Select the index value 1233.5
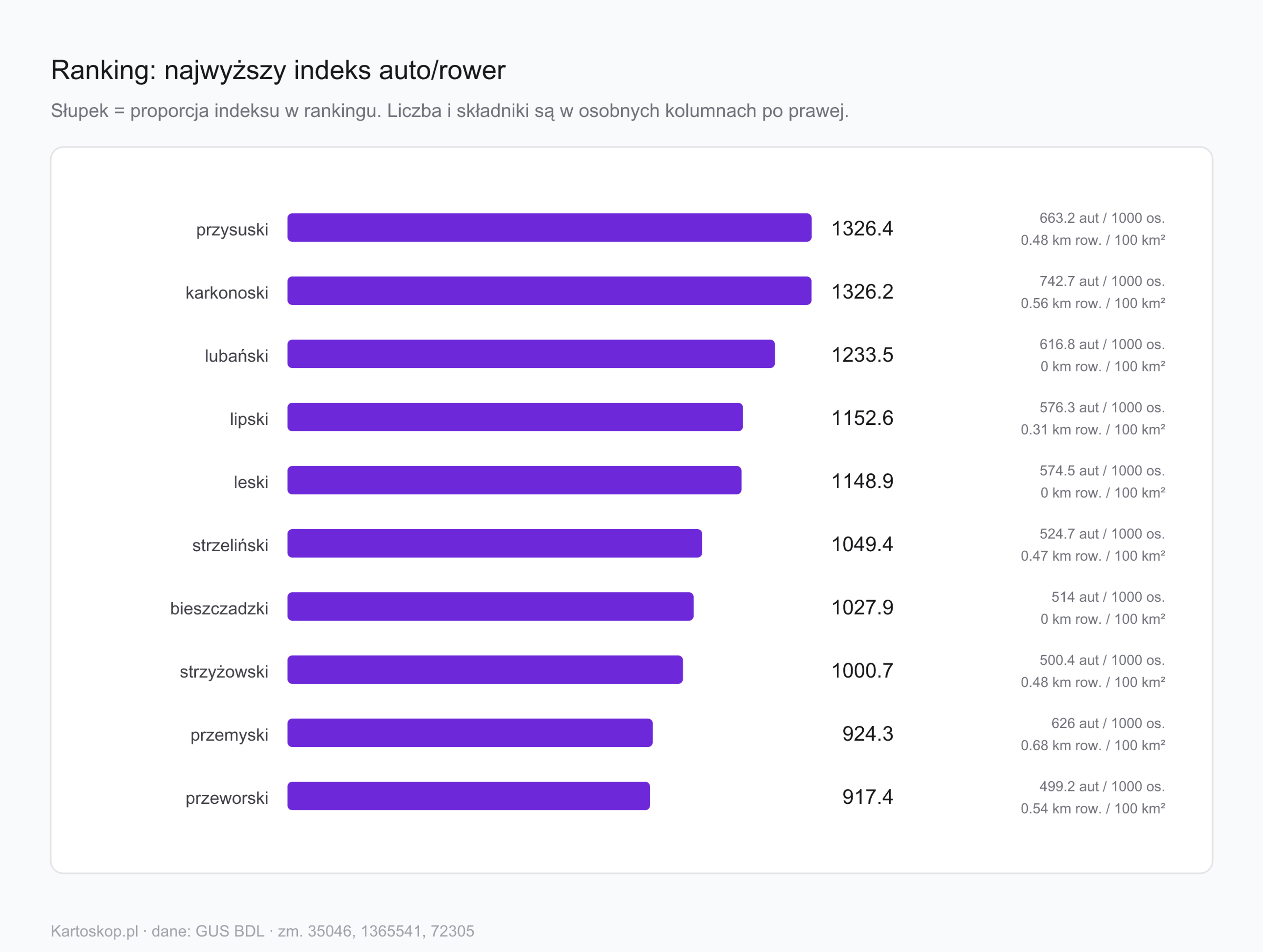This screenshot has height=952, width=1263. [862, 355]
